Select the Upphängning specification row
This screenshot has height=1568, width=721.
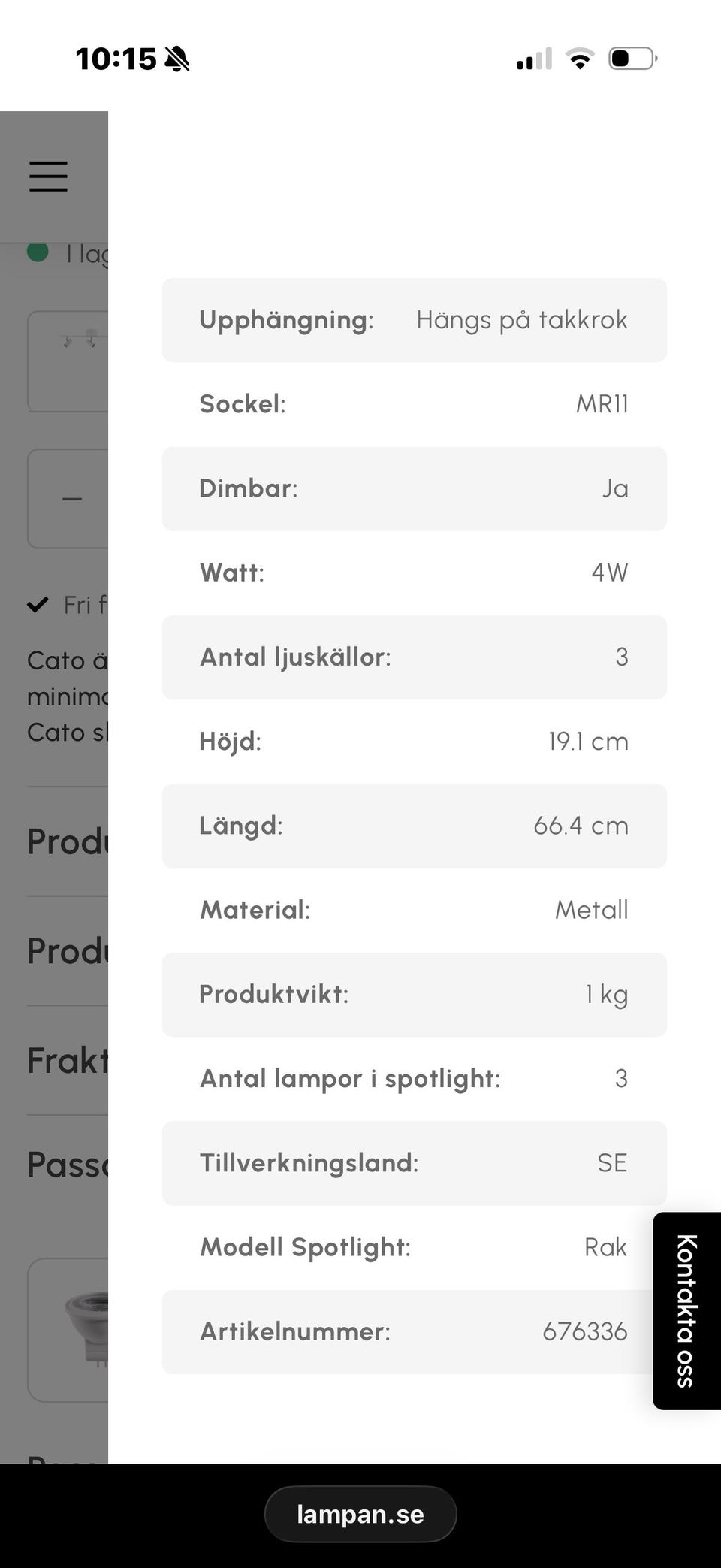(x=414, y=320)
